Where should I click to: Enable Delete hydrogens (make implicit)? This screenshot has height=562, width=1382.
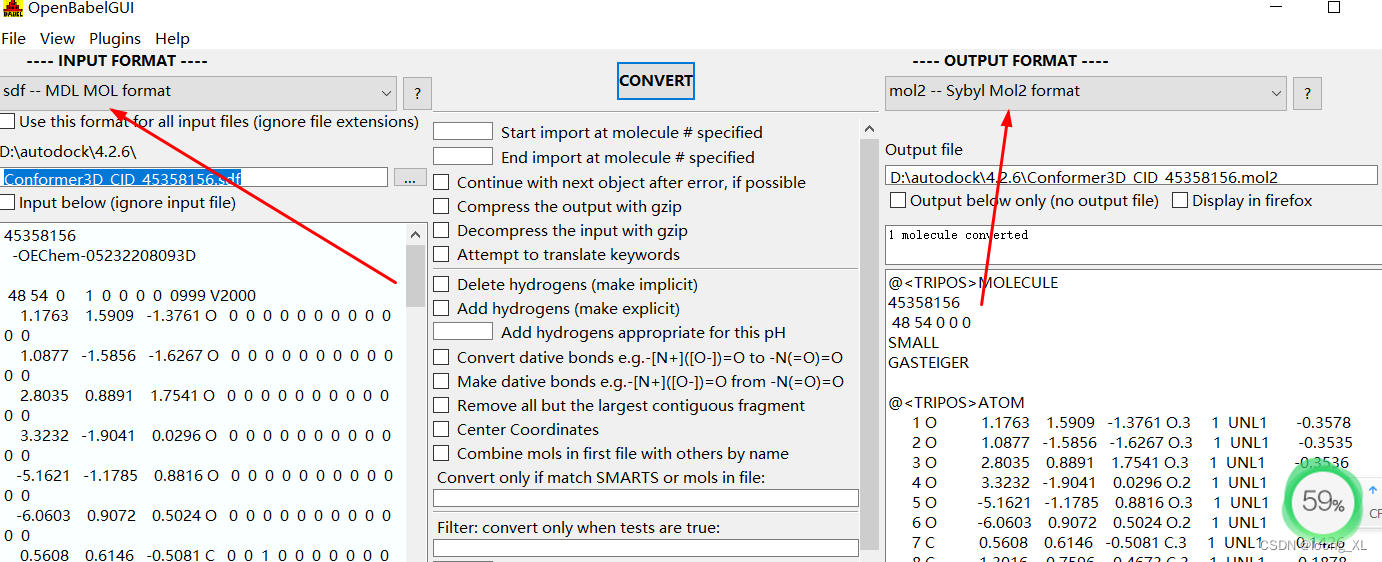click(x=441, y=285)
